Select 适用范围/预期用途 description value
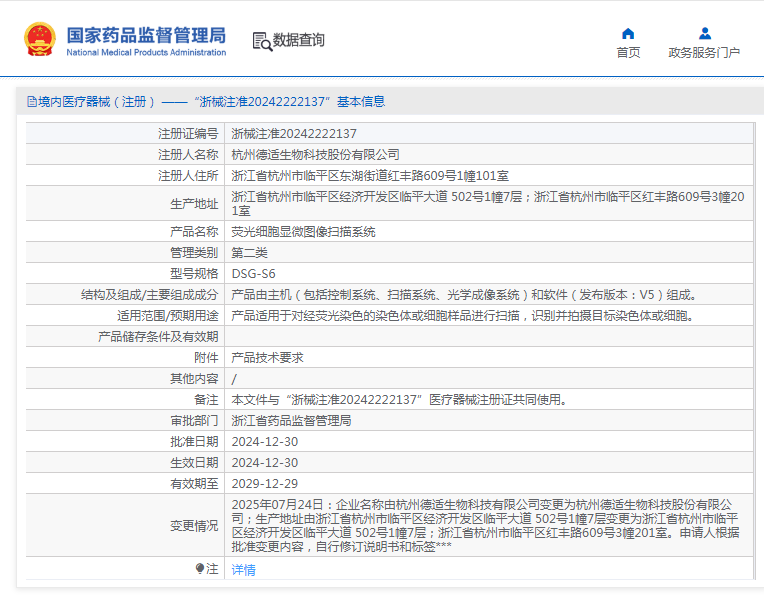 (x=462, y=315)
